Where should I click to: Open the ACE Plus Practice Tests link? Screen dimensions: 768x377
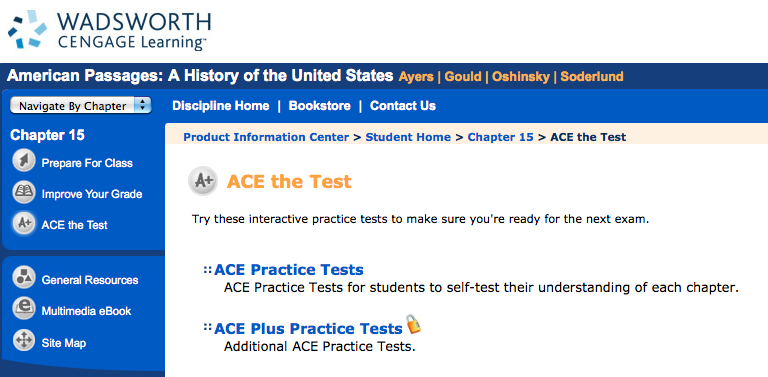coord(308,328)
